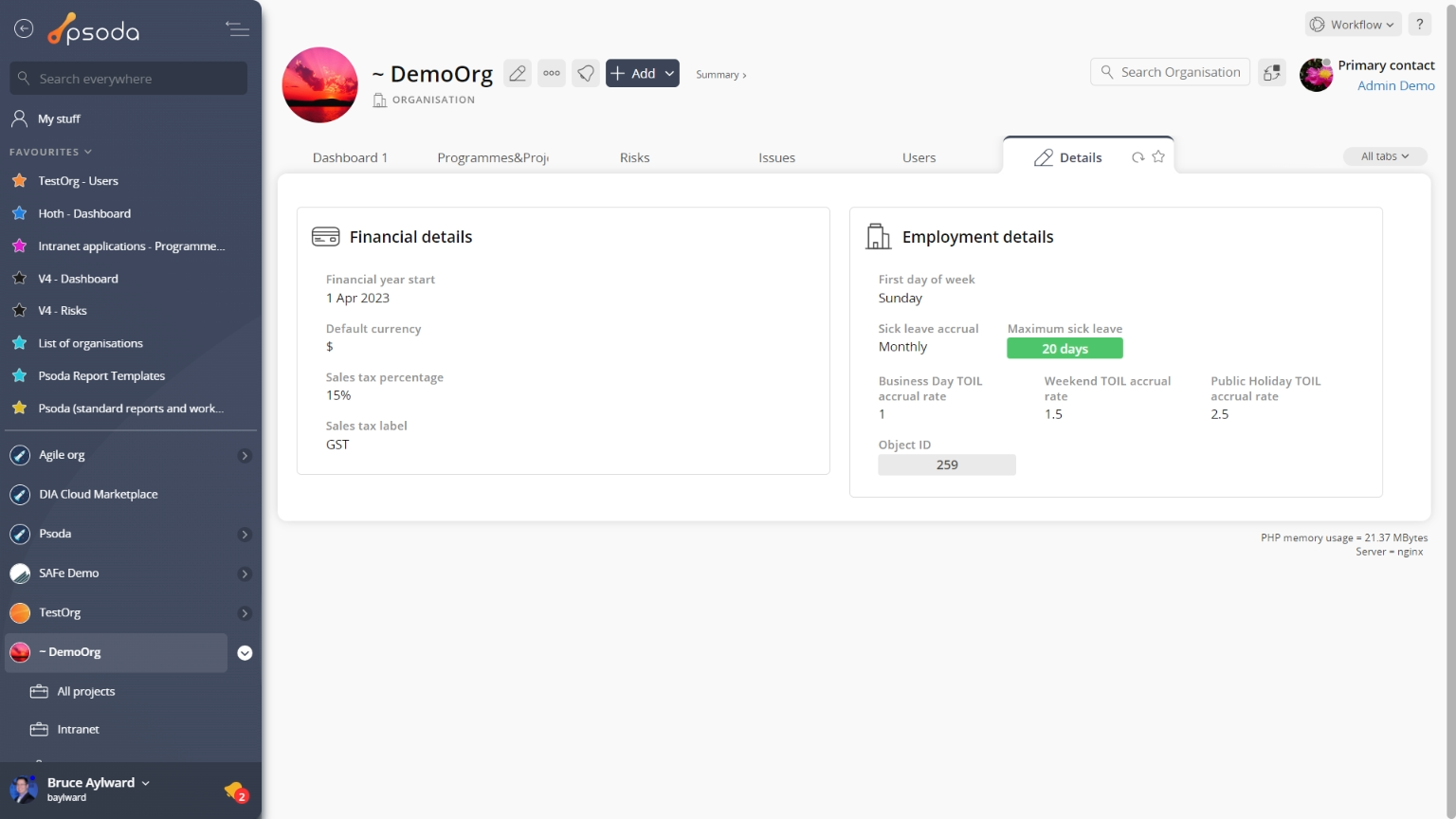Image resolution: width=1456 pixels, height=819 pixels.
Task: Open notifications icon with badge 2
Action: click(x=236, y=792)
